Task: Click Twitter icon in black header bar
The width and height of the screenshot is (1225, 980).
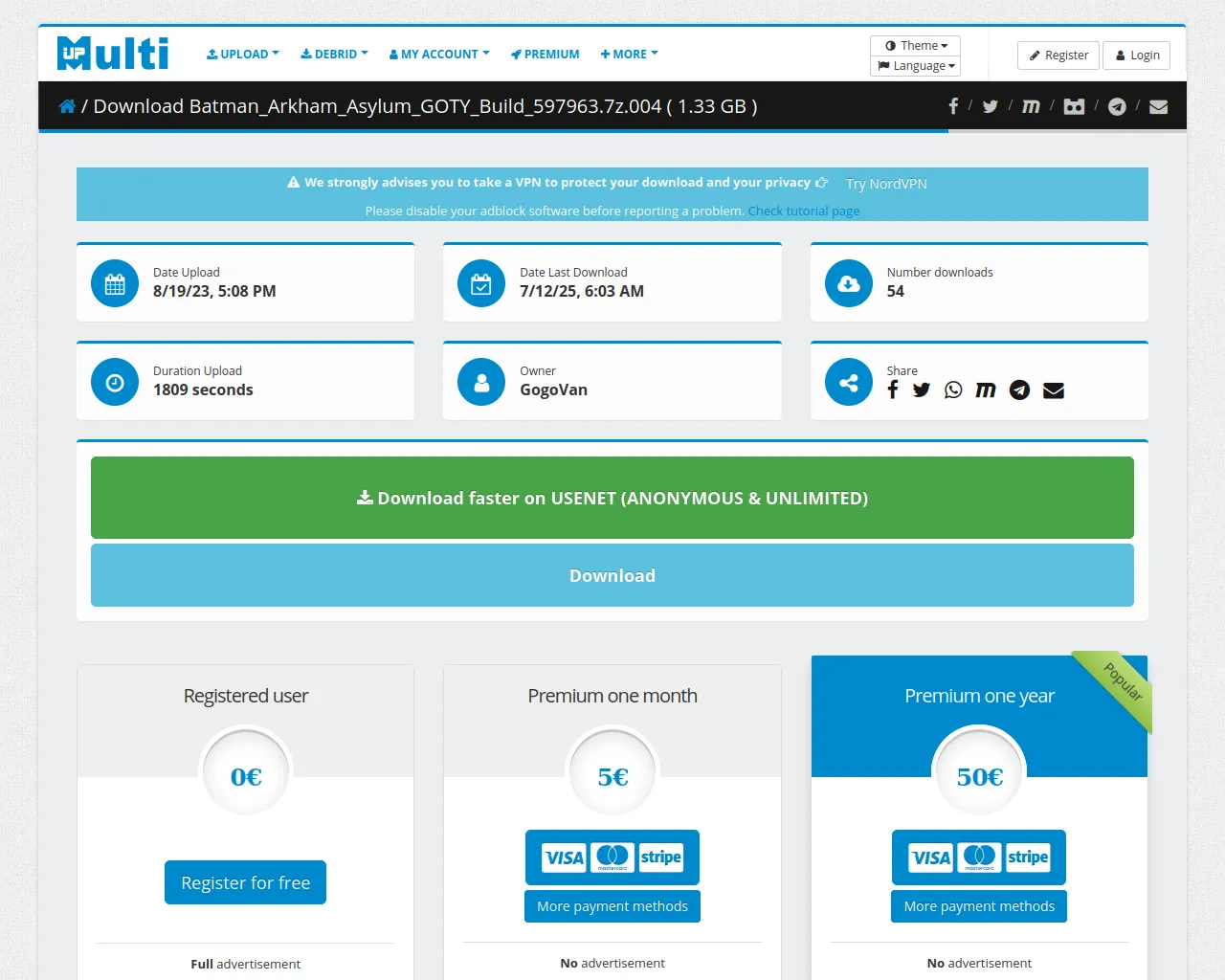Action: [x=991, y=106]
